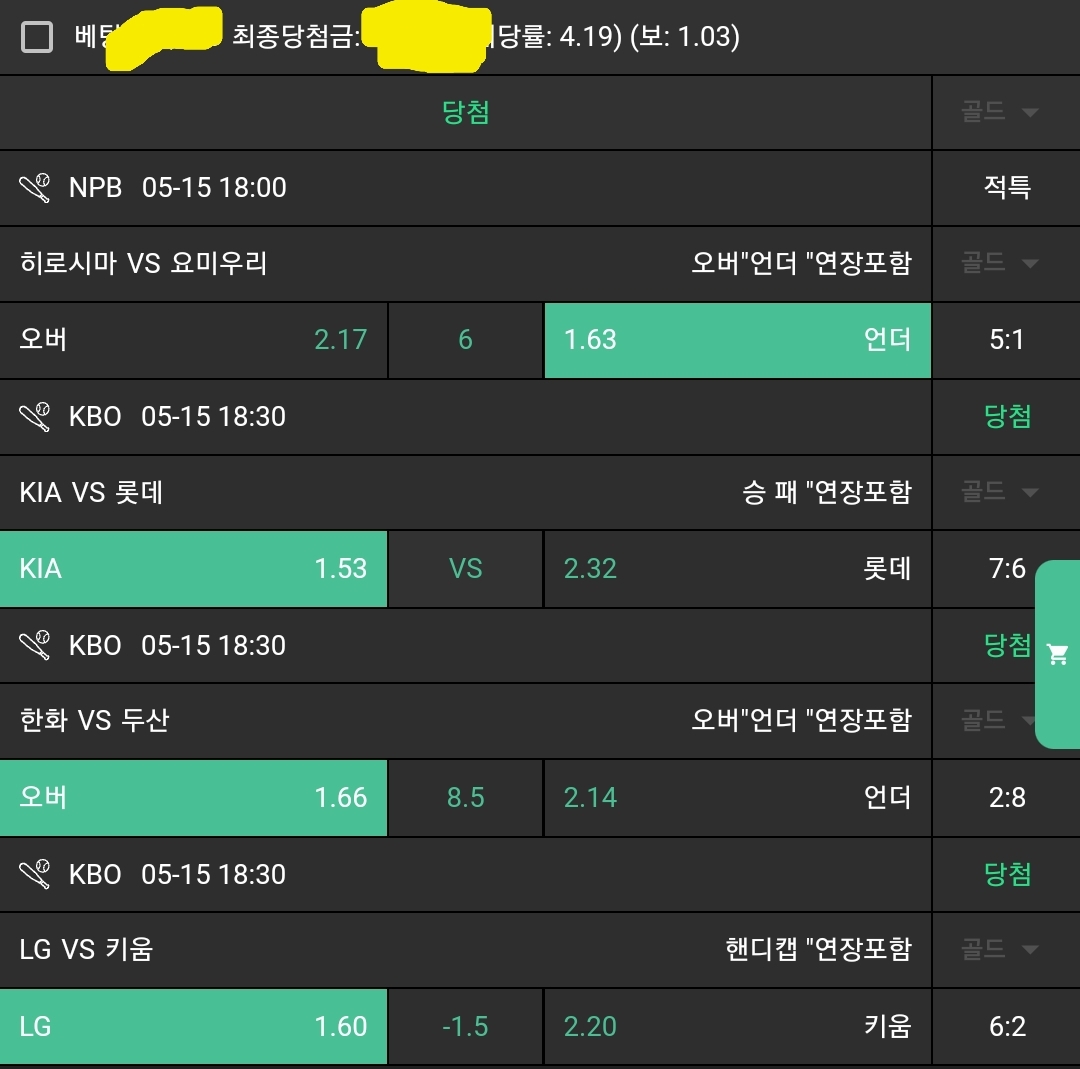Screen dimensions: 1080x1069
Task: Click baseball icon in KIA VS 롯데 header
Action: [35, 416]
